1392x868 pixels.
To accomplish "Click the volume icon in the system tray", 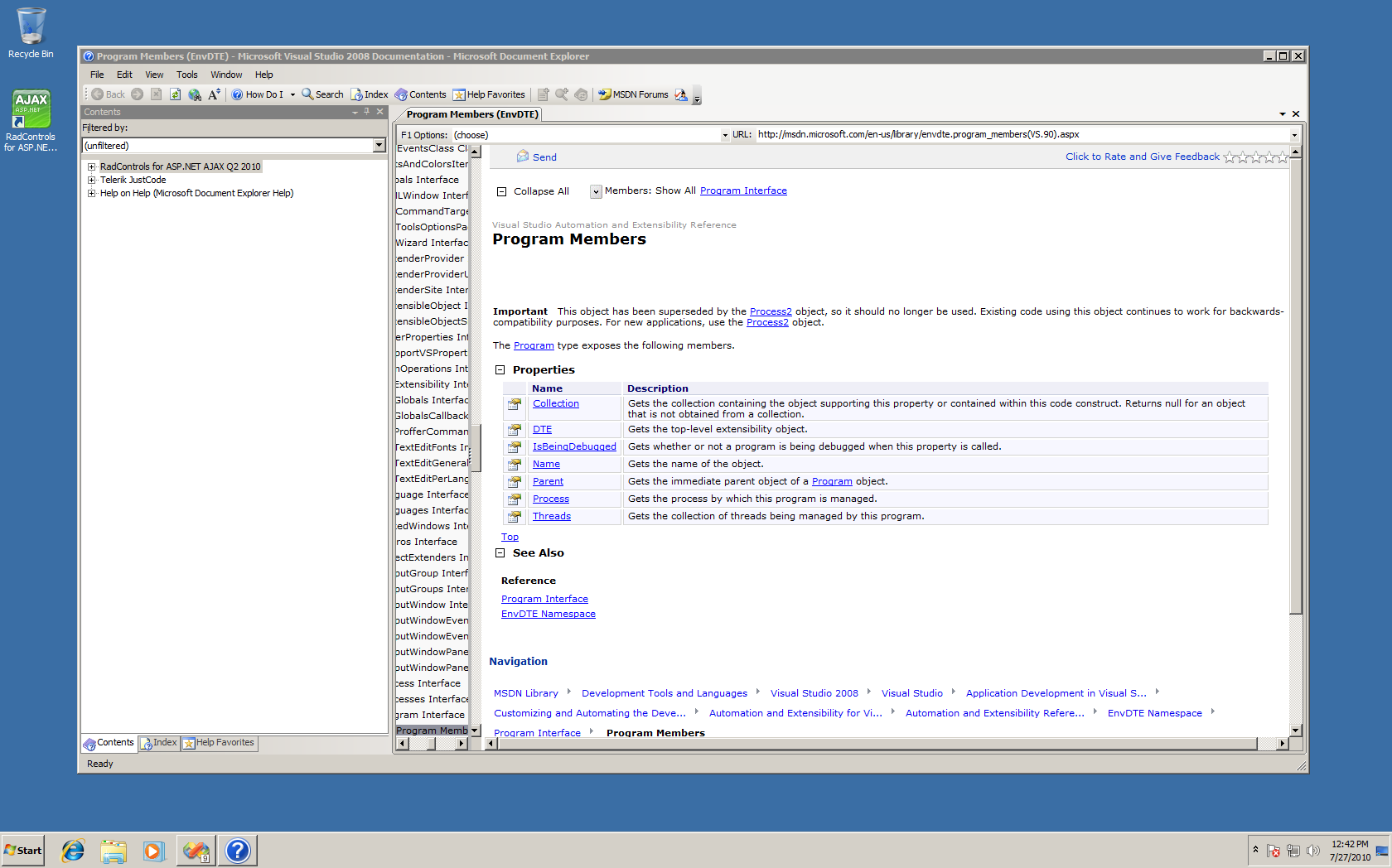I will [1312, 851].
